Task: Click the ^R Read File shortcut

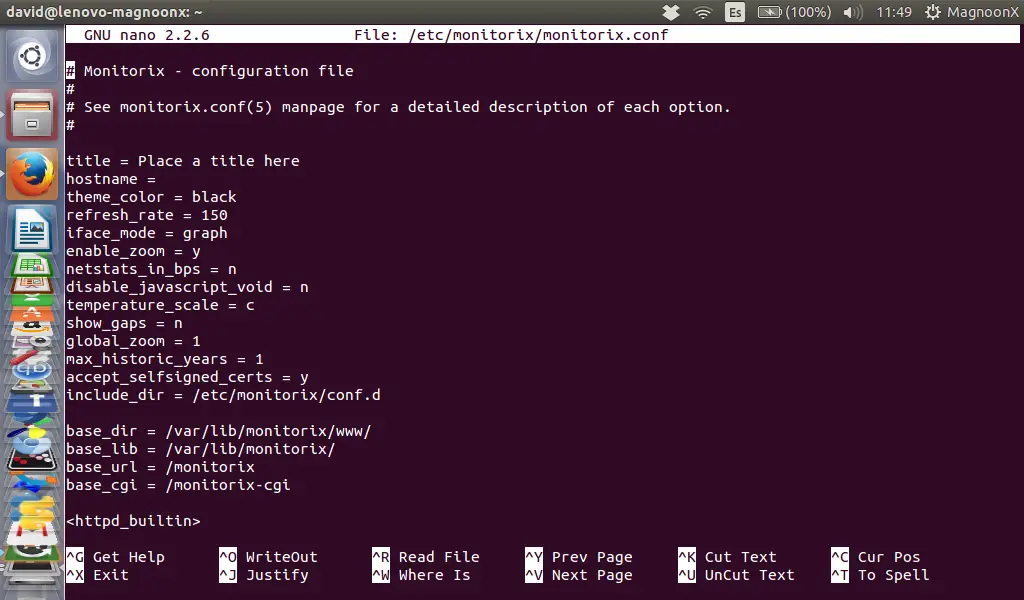Action: [426, 557]
